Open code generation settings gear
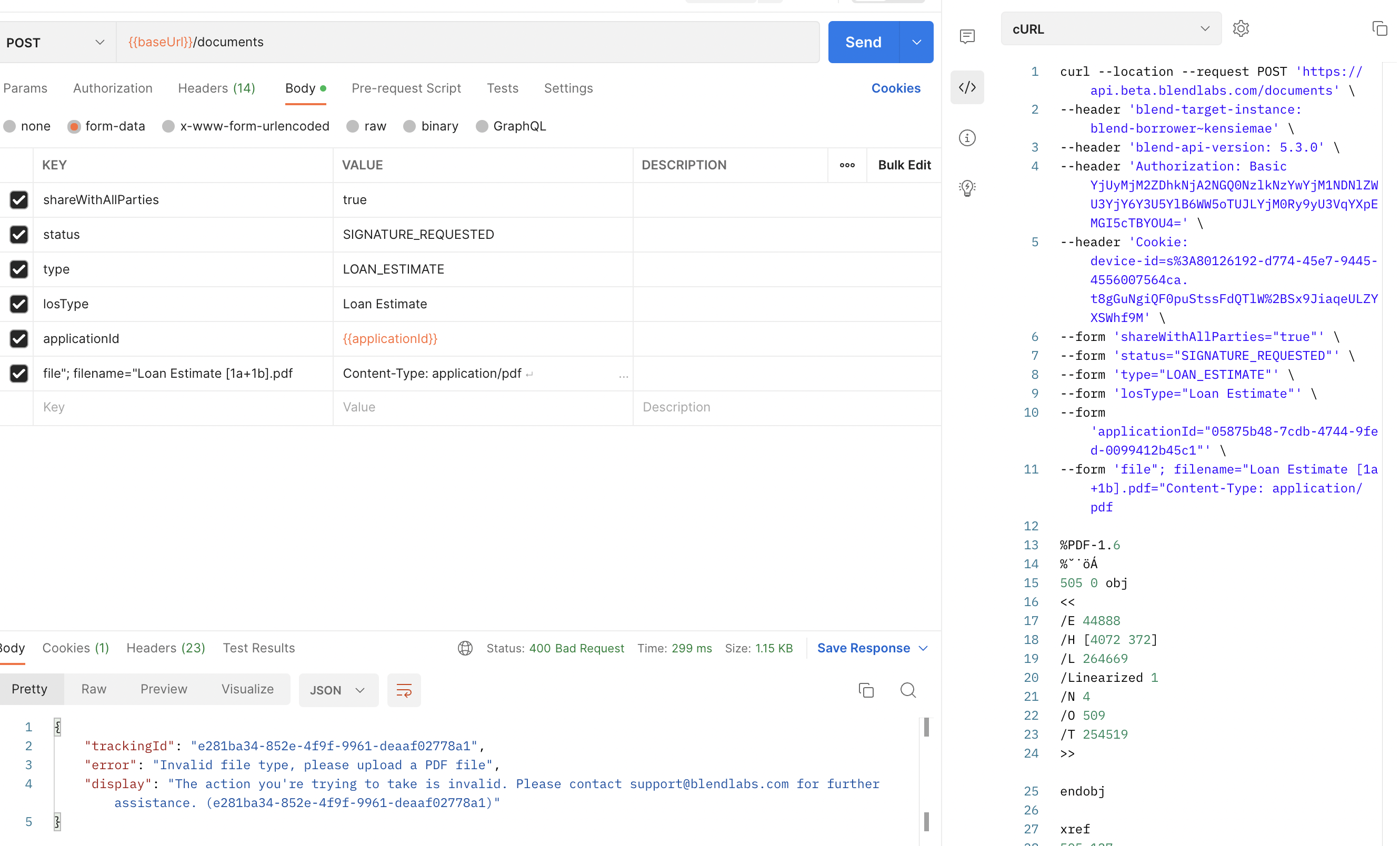Screen dimensions: 1400x846 (x=1241, y=28)
